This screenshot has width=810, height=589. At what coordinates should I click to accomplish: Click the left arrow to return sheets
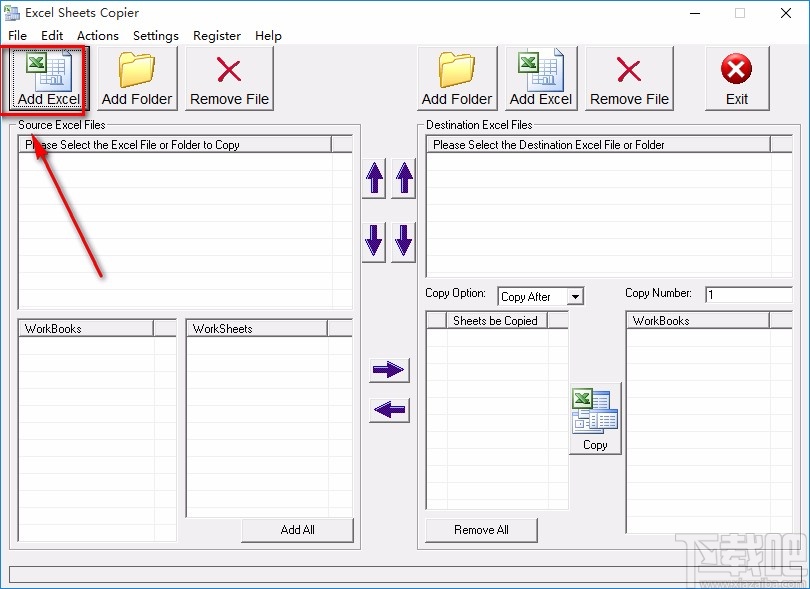coord(389,410)
